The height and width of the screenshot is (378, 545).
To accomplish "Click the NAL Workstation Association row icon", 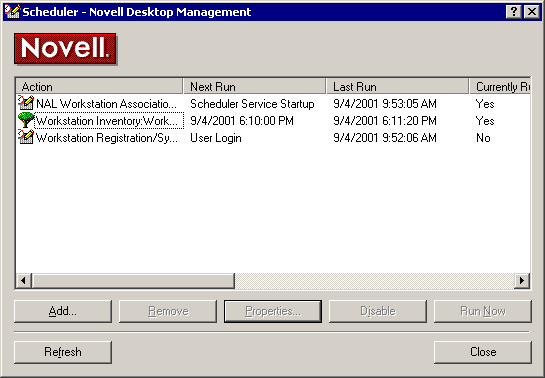I will coord(26,103).
